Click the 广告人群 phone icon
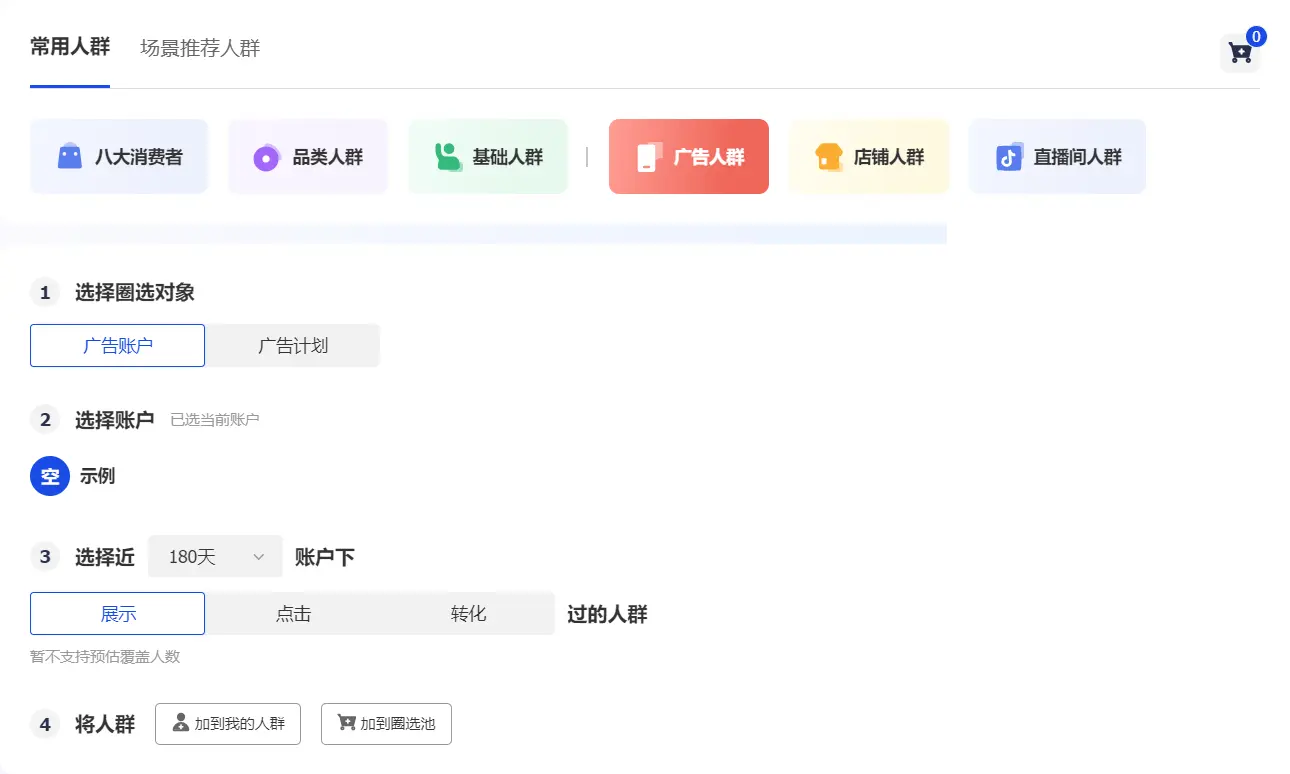Viewport: 1290px width, 774px height. tap(647, 157)
